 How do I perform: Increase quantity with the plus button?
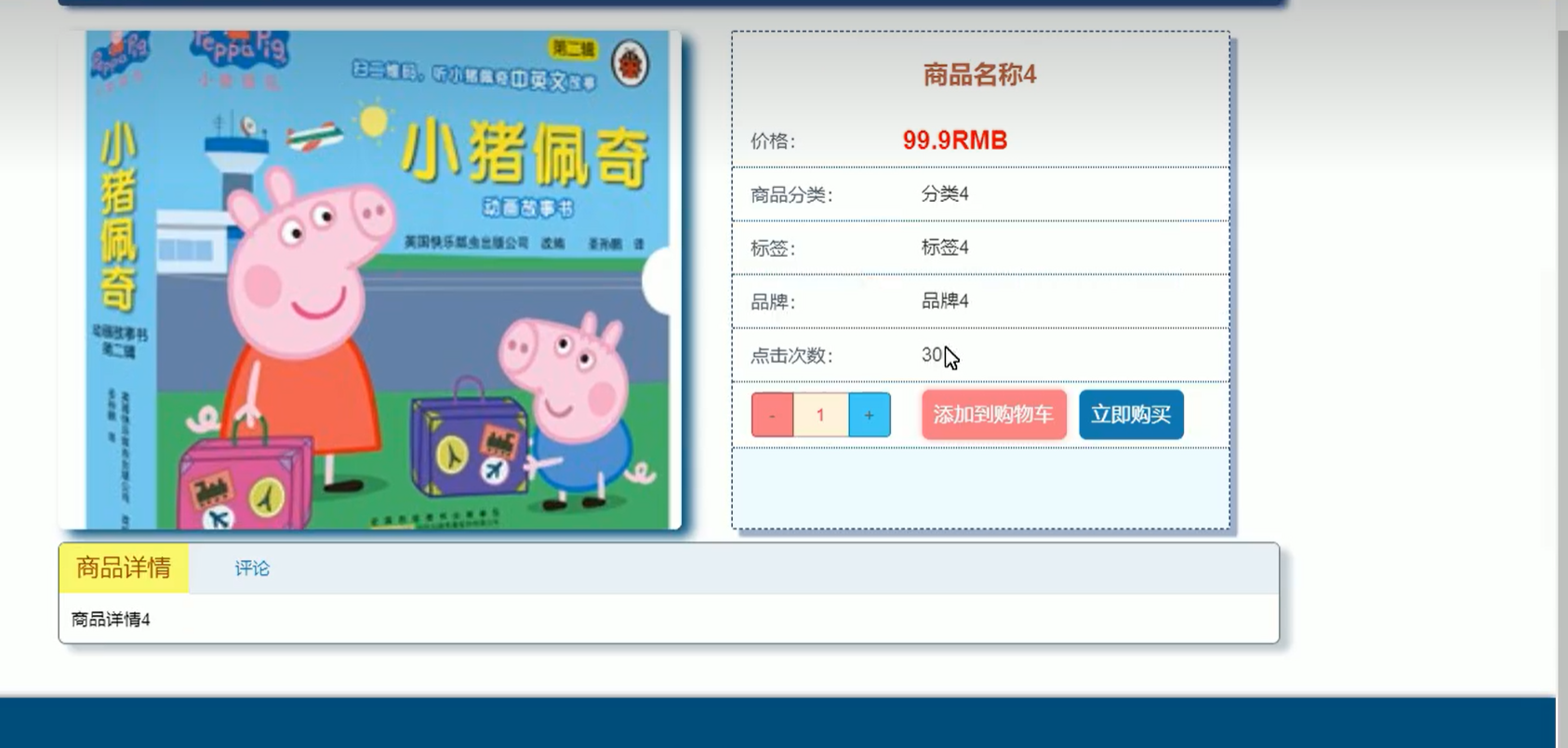coord(869,415)
